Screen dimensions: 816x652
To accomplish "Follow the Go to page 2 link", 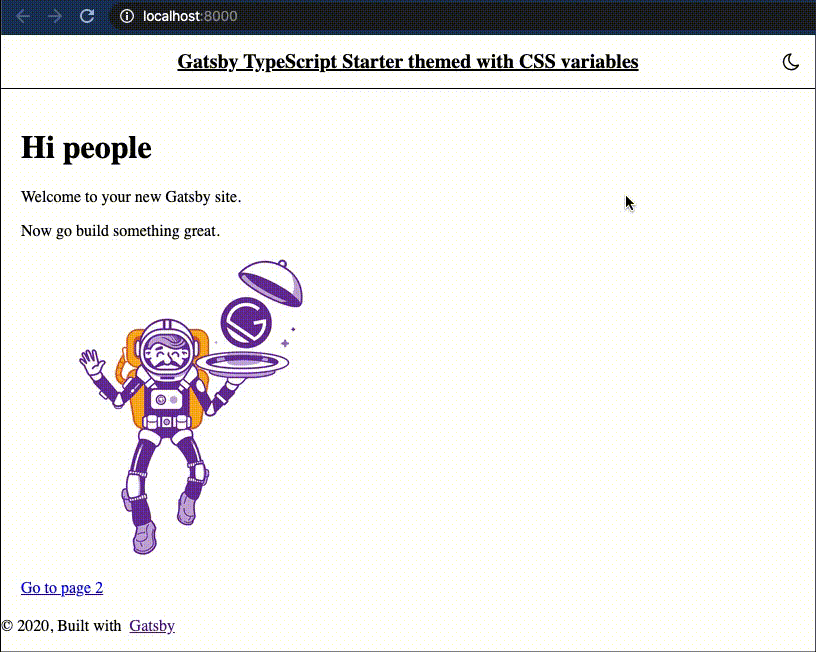I will click(62, 587).
